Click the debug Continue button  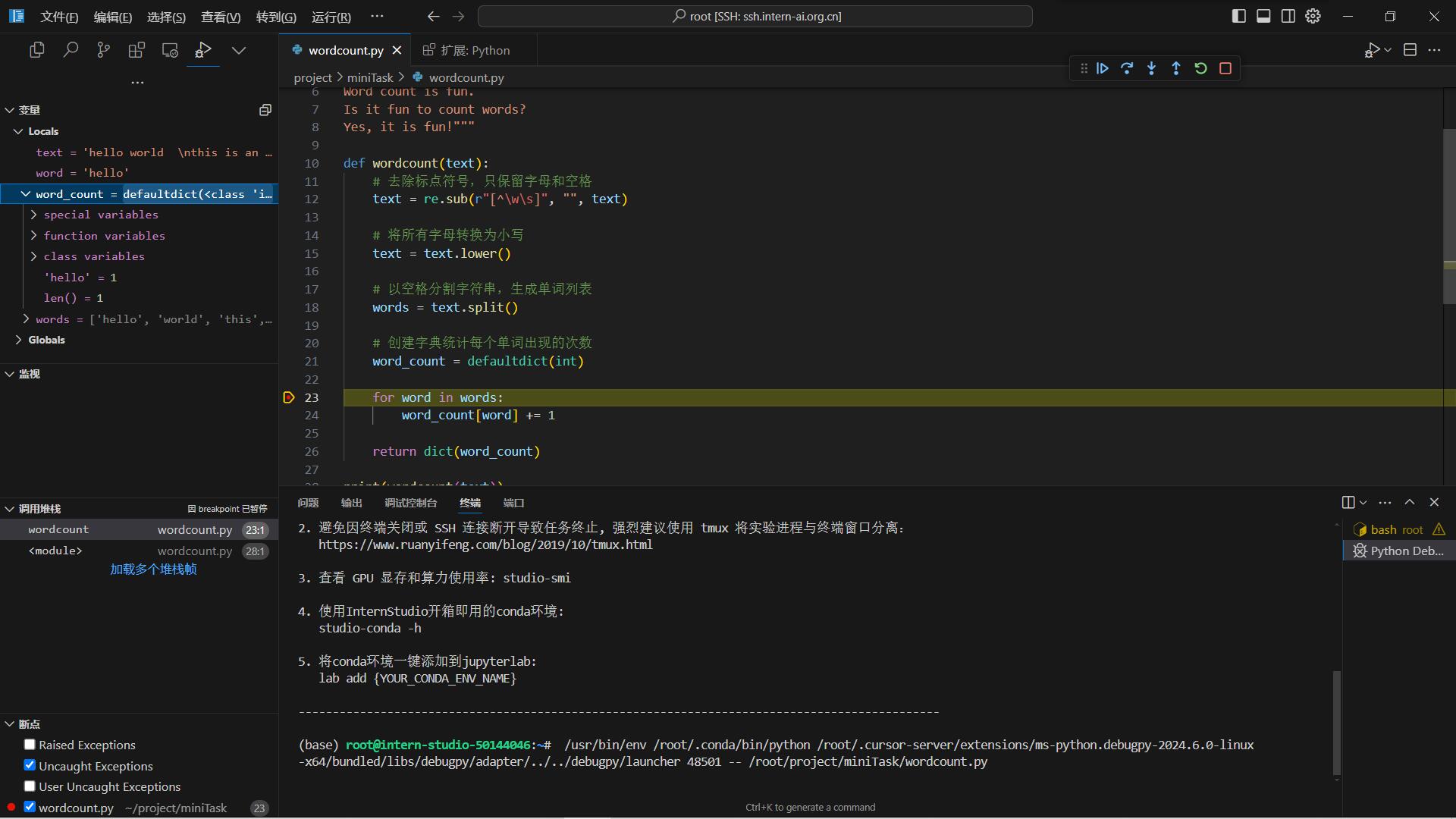[1103, 68]
